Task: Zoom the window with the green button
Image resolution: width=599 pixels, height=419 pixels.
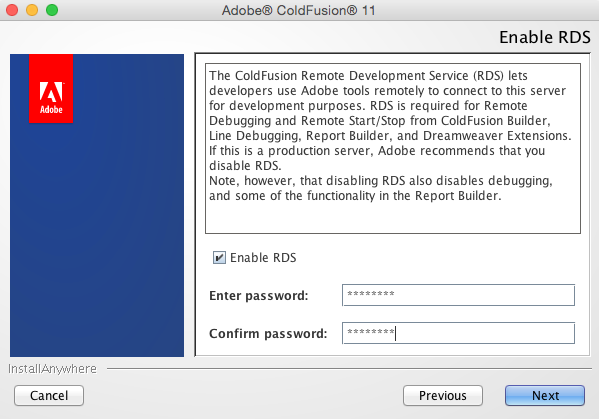Action: 52,10
